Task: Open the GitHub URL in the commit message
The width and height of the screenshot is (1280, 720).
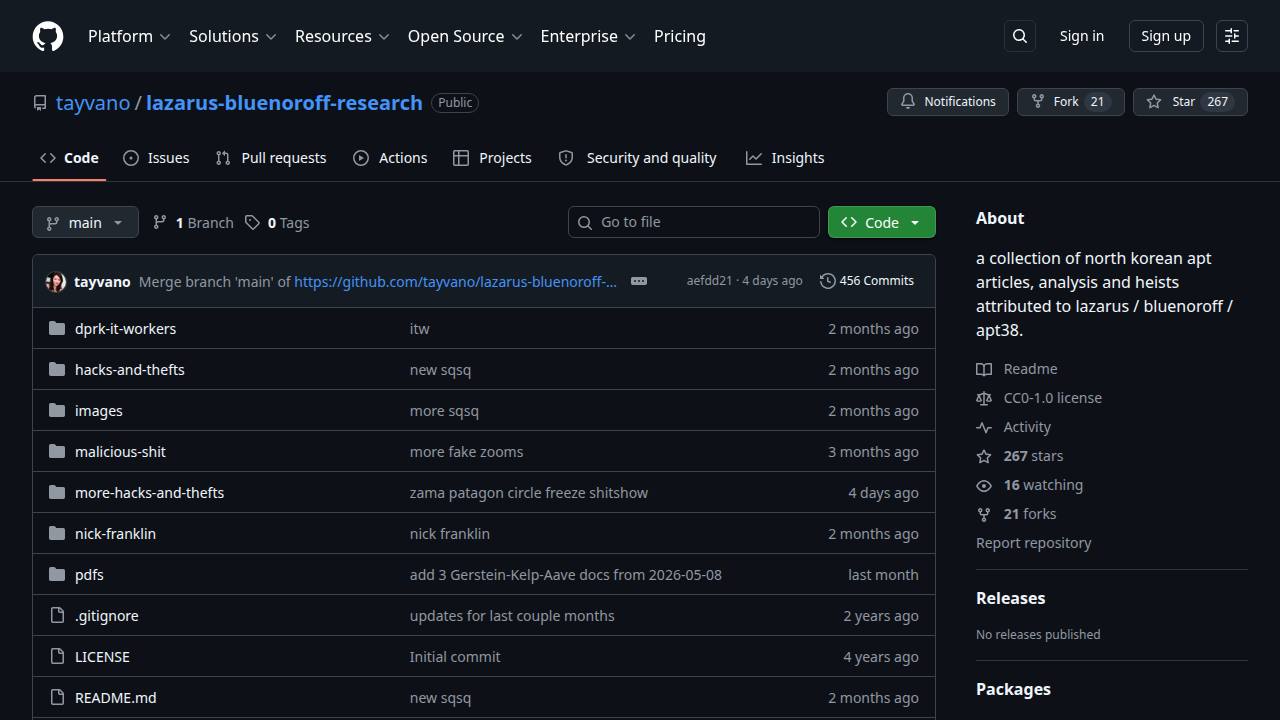Action: point(455,282)
